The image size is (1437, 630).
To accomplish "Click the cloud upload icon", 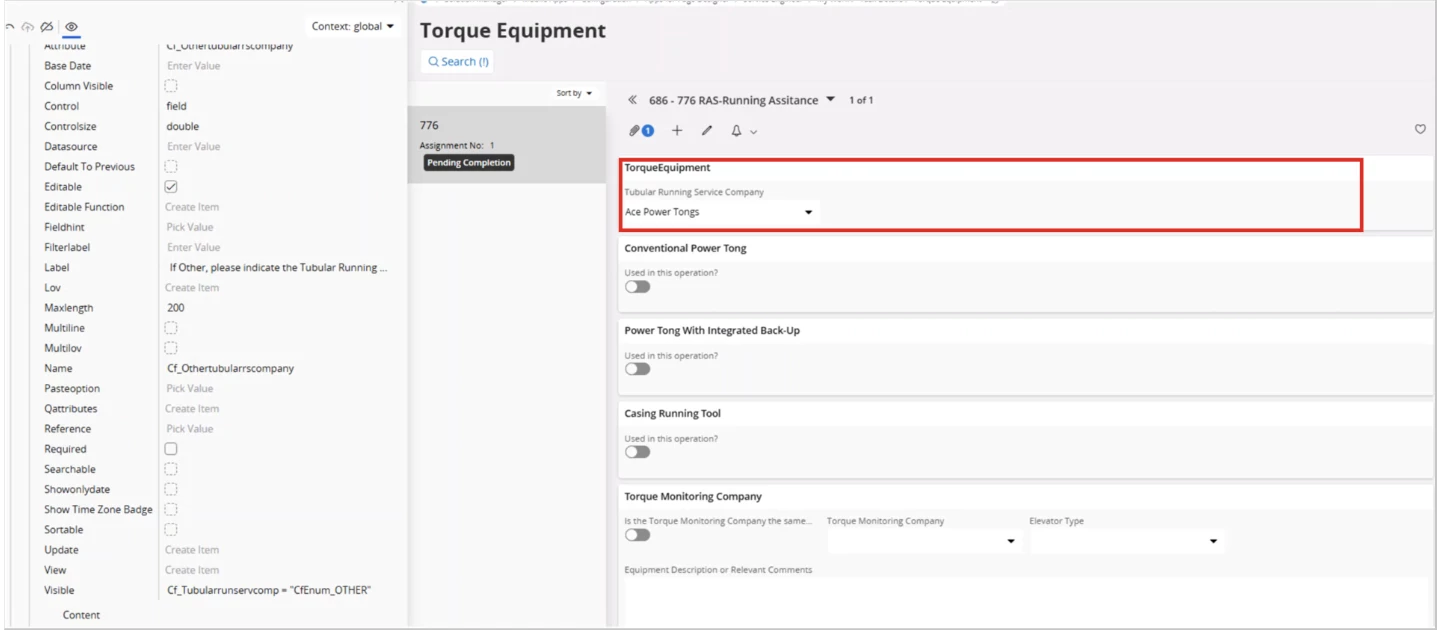I will click(x=27, y=27).
